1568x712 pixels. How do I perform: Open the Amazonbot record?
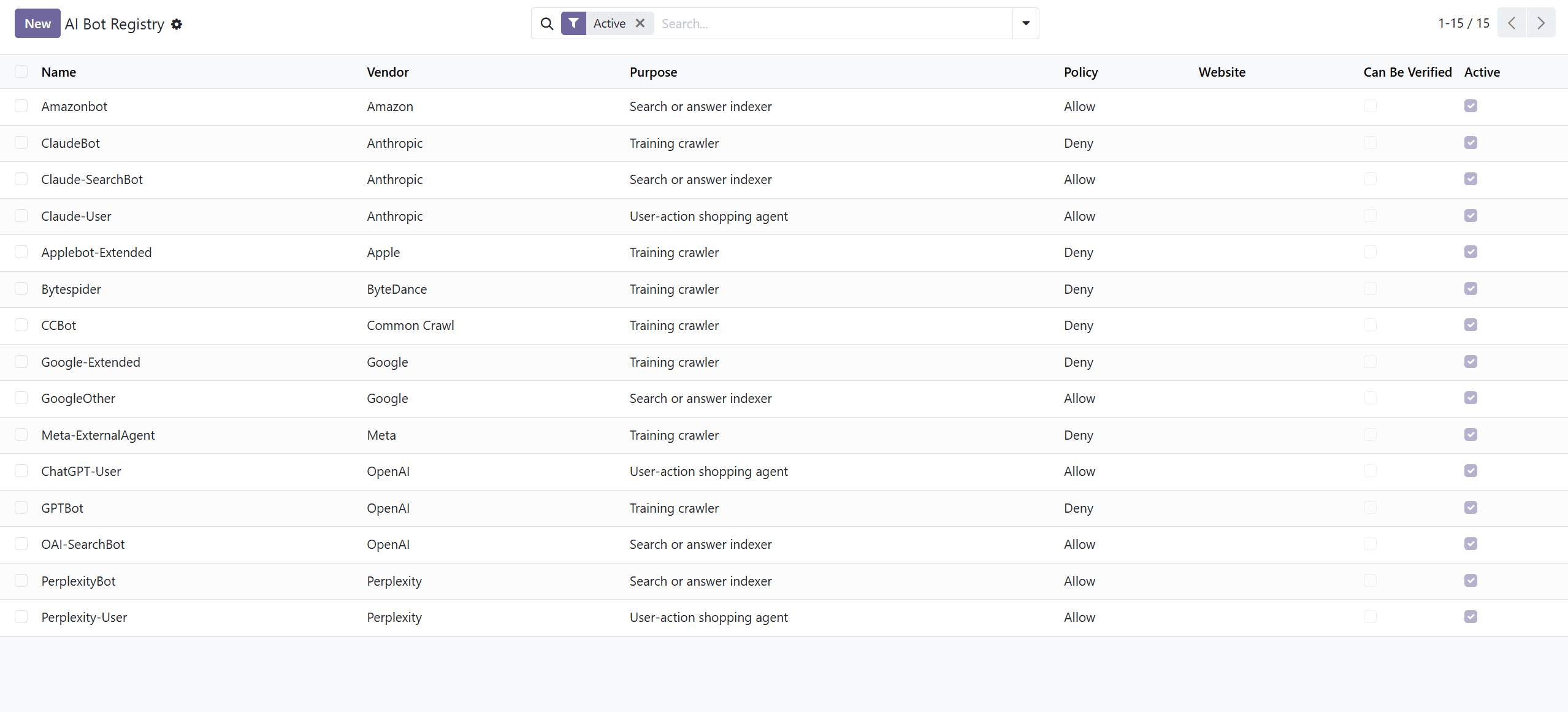pos(74,106)
